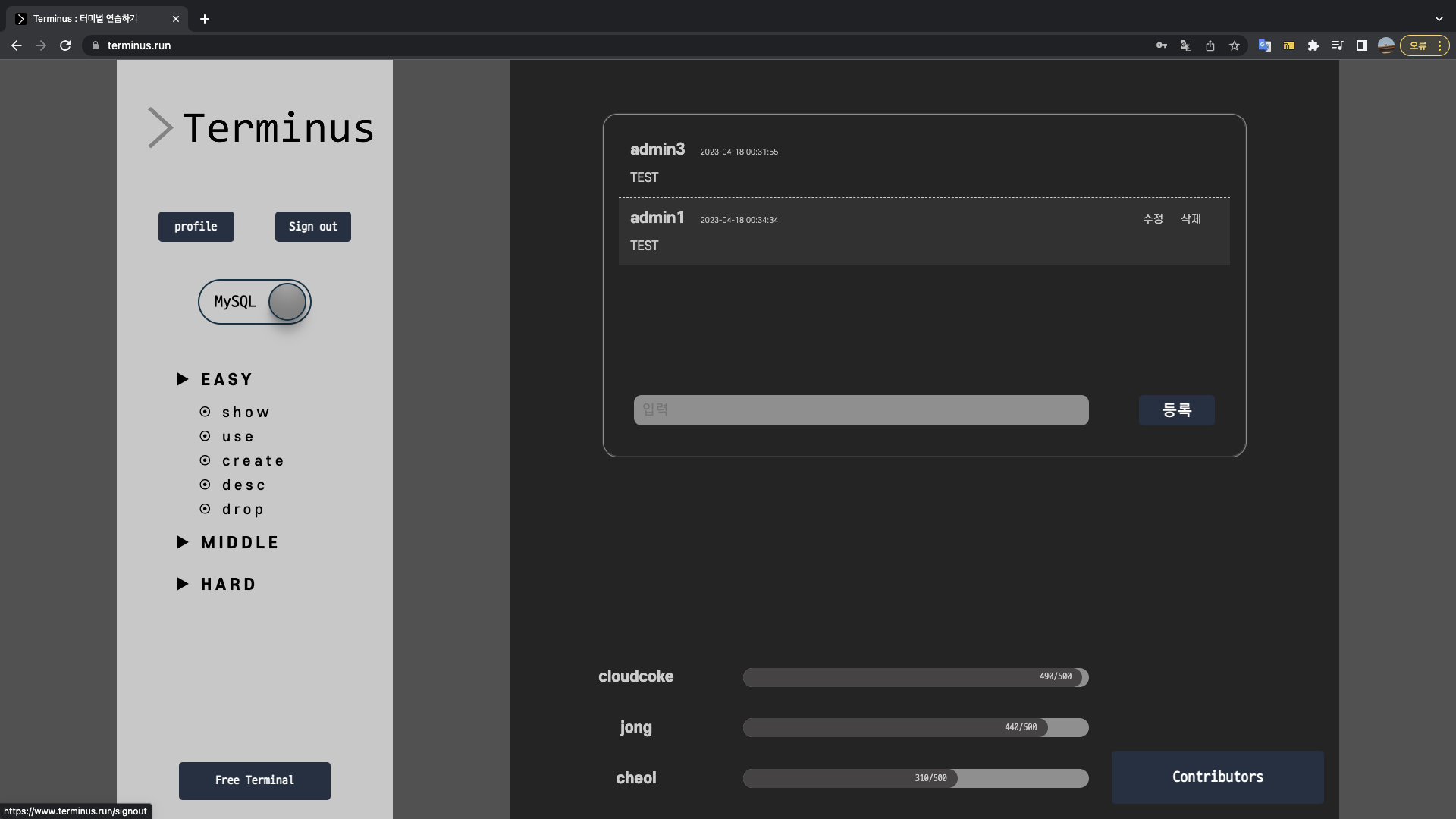Reload the page with refresh icon
This screenshot has width=1456, height=819.
[65, 45]
